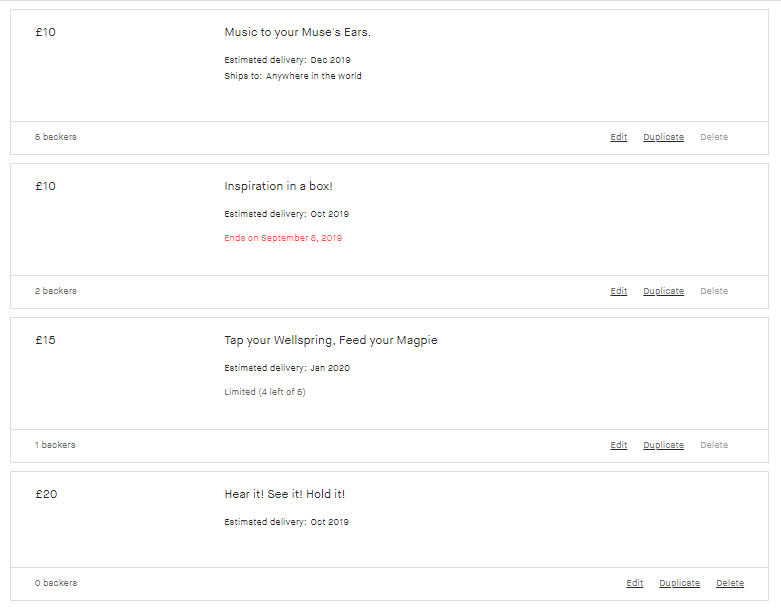Duplicate the Music to your Muse's Ears reward

pyautogui.click(x=663, y=137)
